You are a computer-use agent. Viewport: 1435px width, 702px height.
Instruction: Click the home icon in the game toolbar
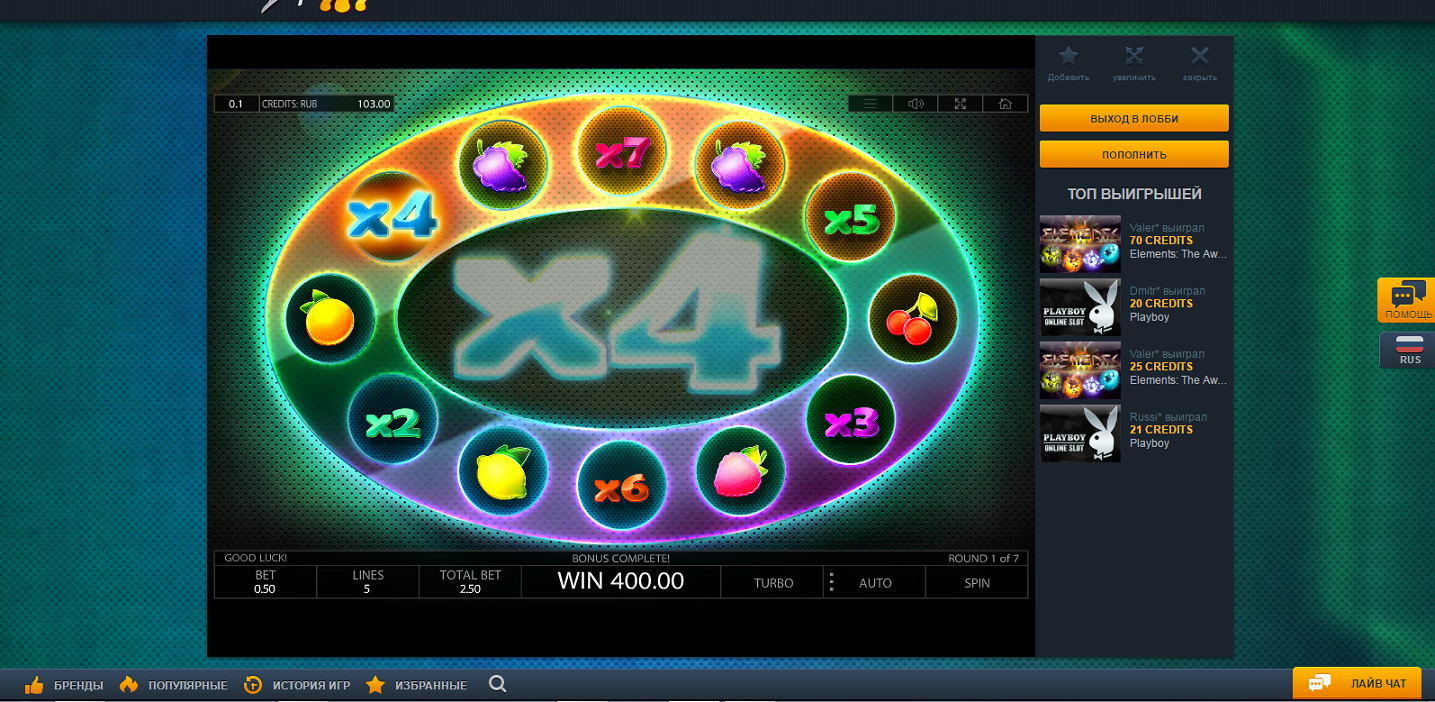click(1004, 103)
